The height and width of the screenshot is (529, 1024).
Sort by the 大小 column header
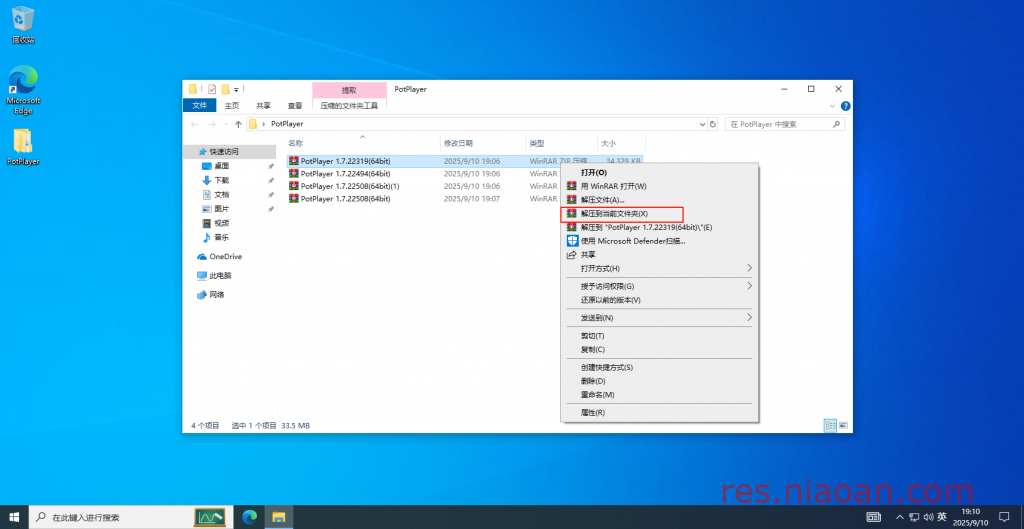(x=621, y=143)
